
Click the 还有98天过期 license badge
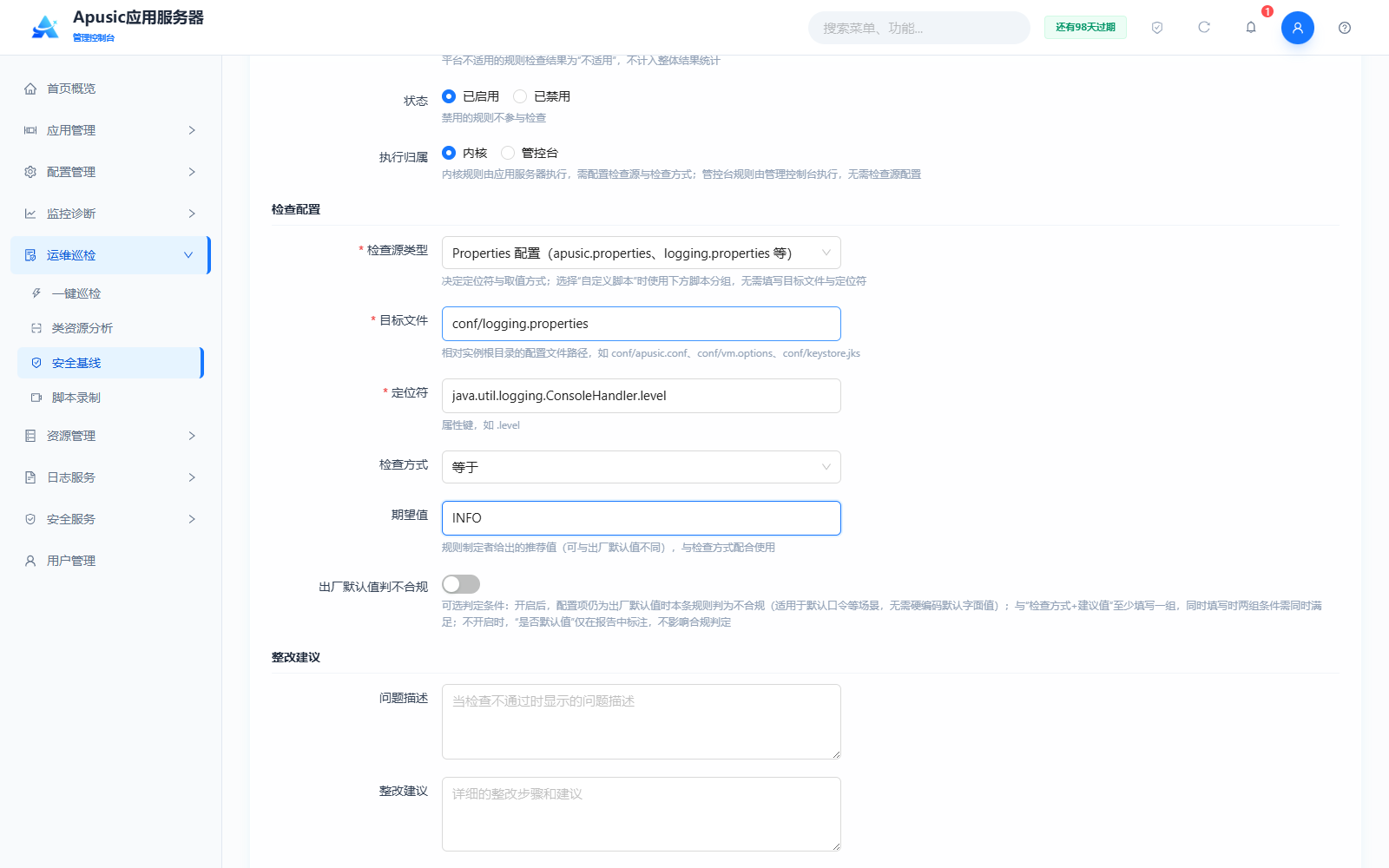pyautogui.click(x=1085, y=28)
